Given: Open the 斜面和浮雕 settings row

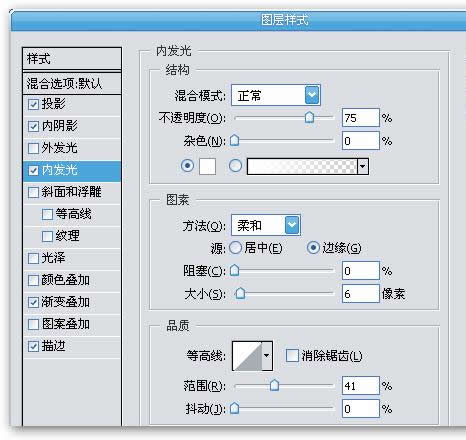Looking at the screenshot, I should (72, 192).
